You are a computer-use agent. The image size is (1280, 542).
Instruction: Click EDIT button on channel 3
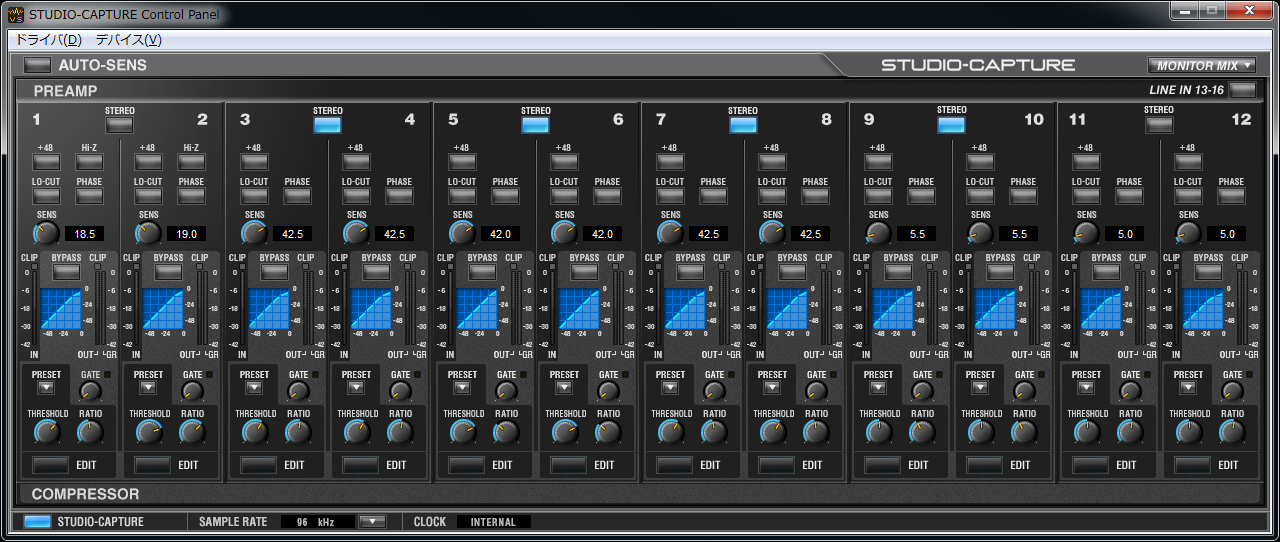(258, 465)
